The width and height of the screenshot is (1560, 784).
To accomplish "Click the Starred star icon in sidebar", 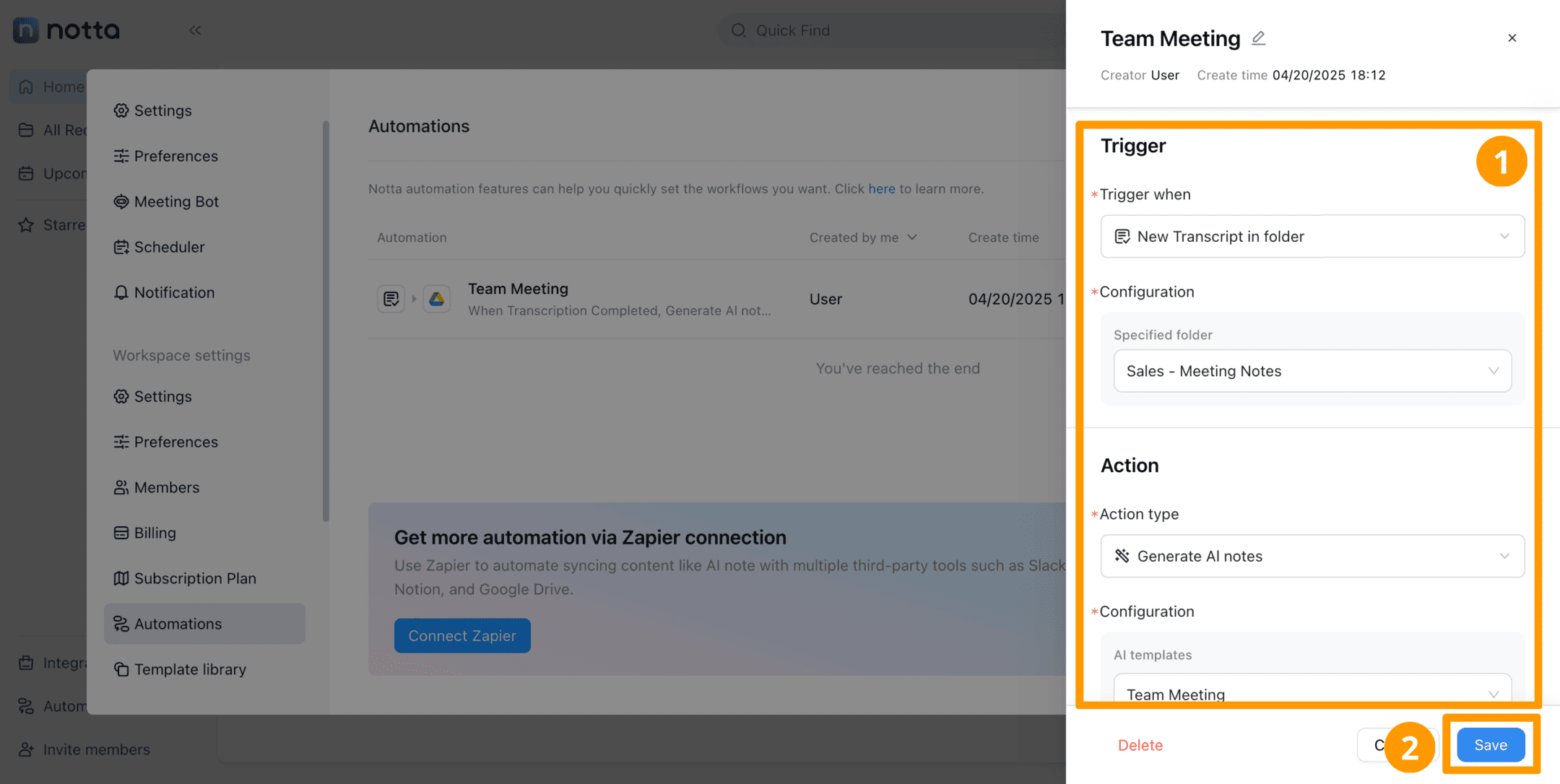I will pos(26,225).
